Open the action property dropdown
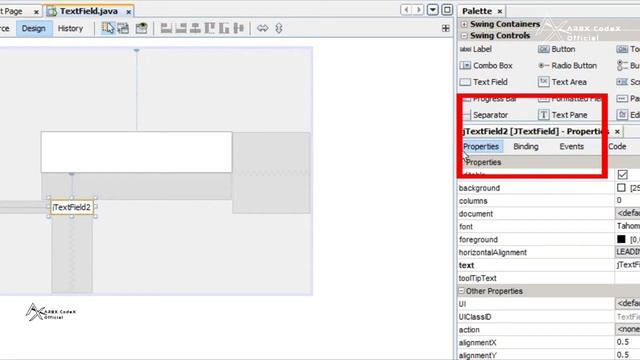 pos(628,329)
